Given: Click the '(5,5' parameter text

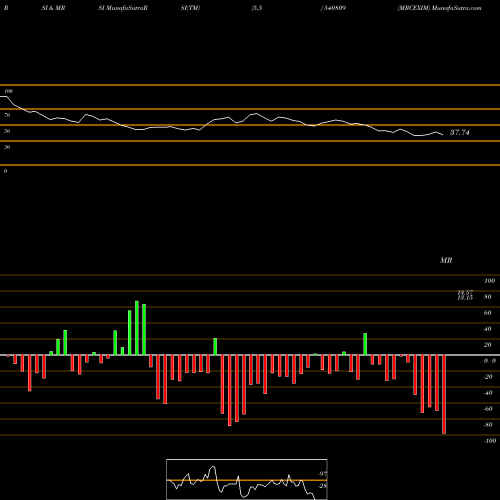Looking at the screenshot, I should [x=257, y=8].
